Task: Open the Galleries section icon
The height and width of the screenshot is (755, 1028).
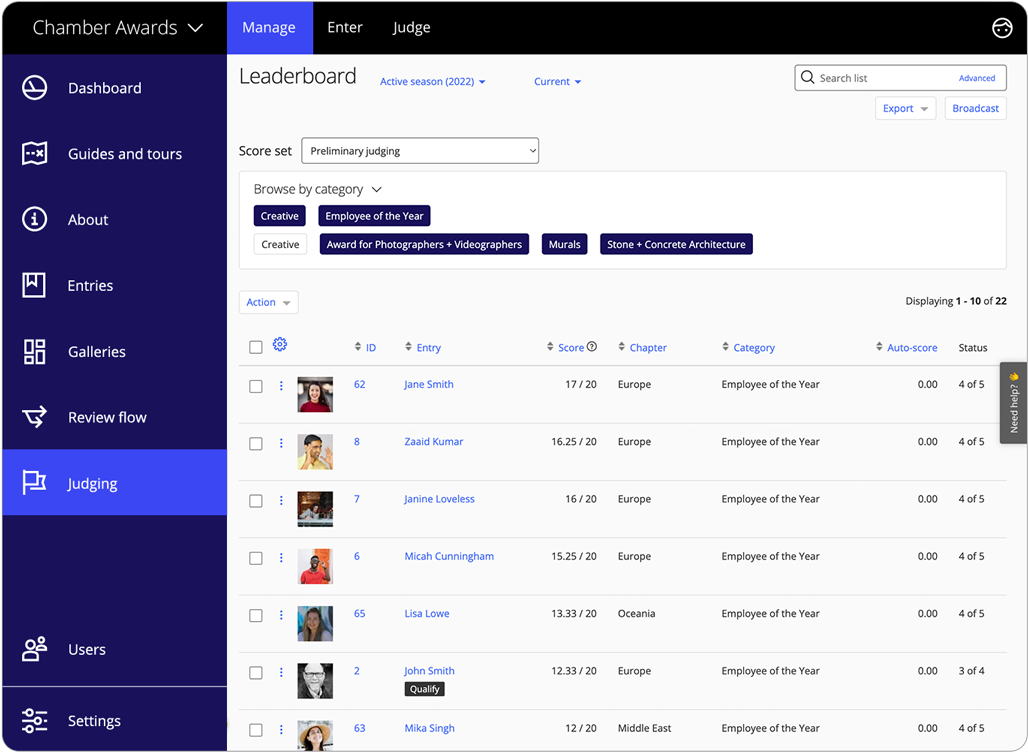Action: click(33, 351)
